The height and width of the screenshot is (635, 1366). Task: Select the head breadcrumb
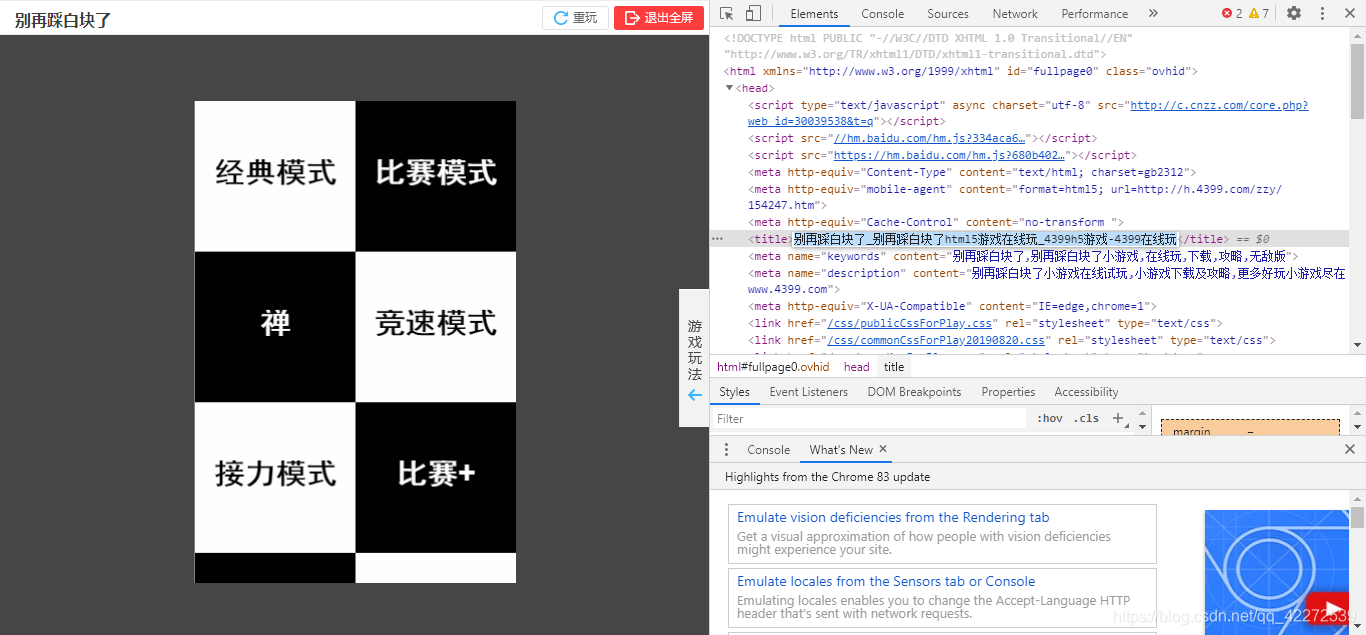857,367
